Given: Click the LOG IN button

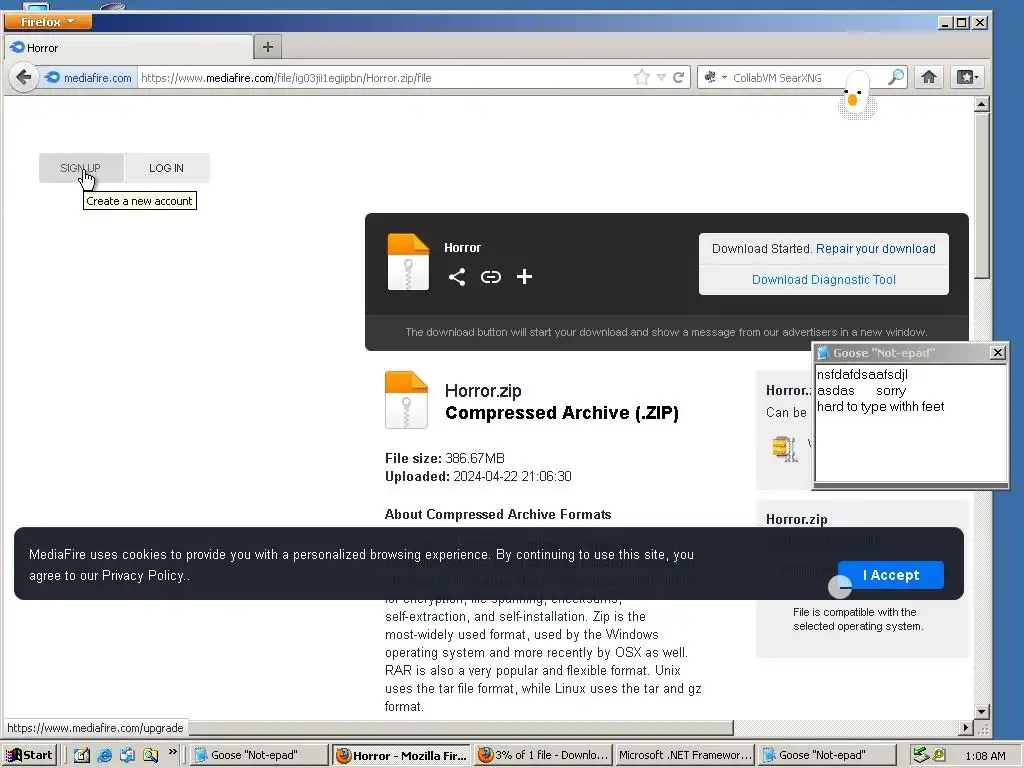Looking at the screenshot, I should pos(167,168).
